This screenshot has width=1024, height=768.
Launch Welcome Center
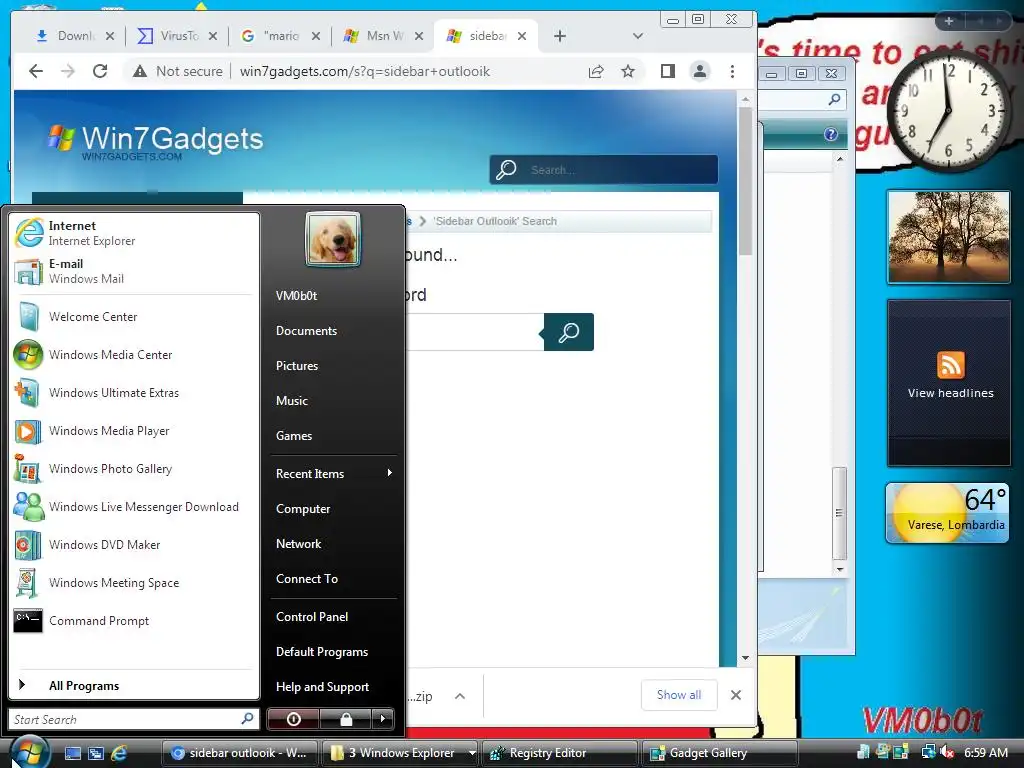coord(134,317)
